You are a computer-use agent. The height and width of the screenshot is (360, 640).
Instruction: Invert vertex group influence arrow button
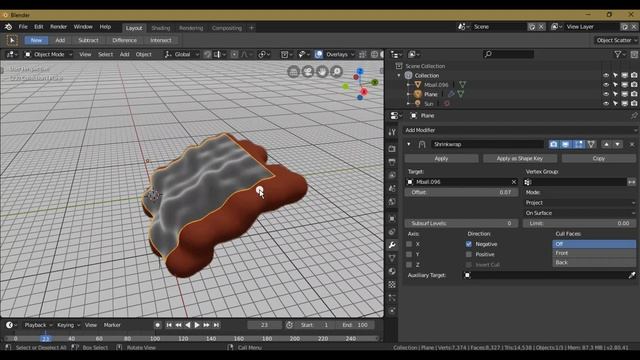tap(631, 182)
